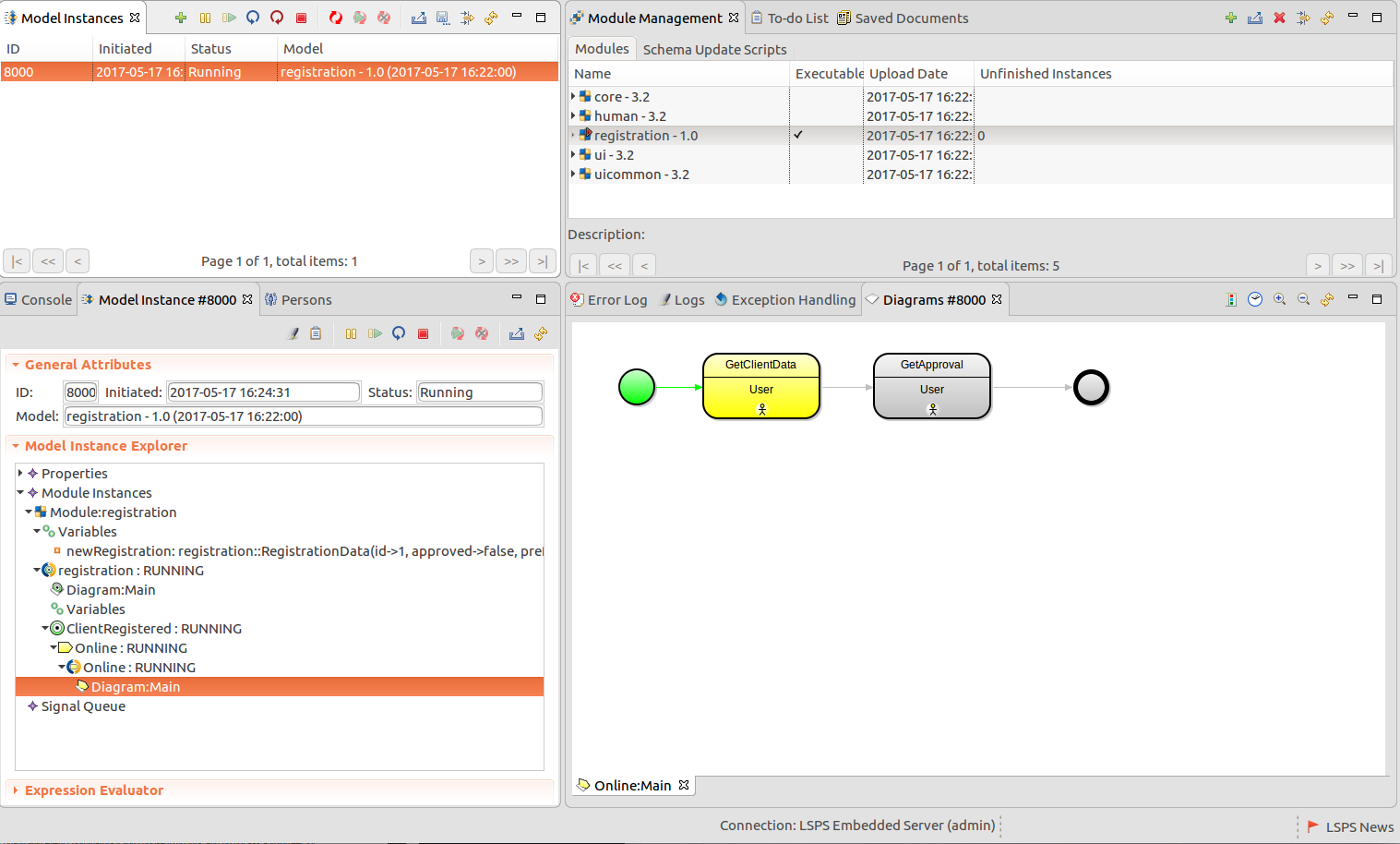Click the clipboard icon in Model Instance #8000
This screenshot has width=1400, height=844.
tap(316, 333)
